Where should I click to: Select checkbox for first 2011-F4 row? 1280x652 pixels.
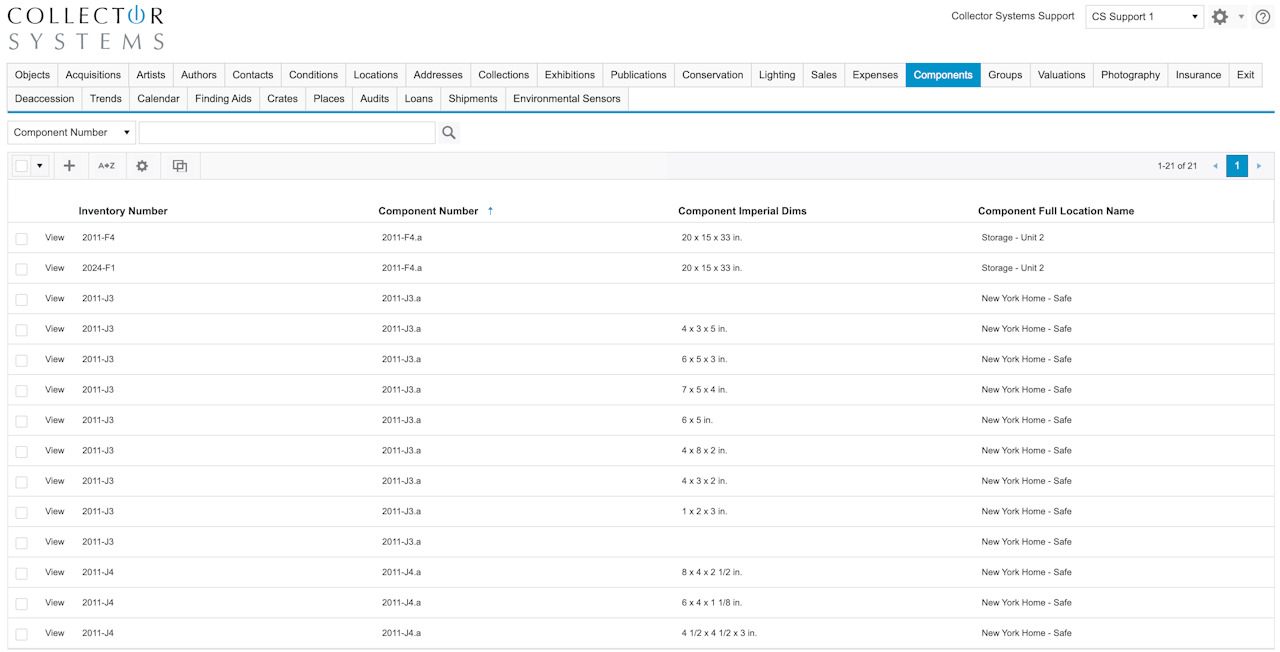coord(22,239)
